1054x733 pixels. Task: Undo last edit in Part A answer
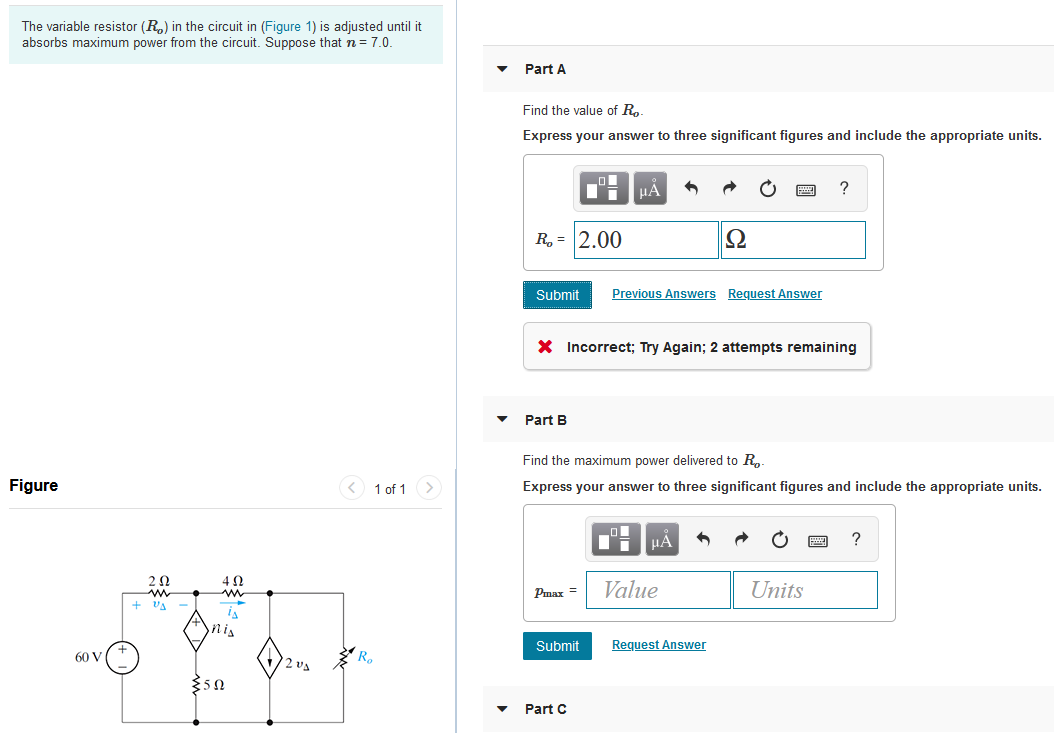691,188
